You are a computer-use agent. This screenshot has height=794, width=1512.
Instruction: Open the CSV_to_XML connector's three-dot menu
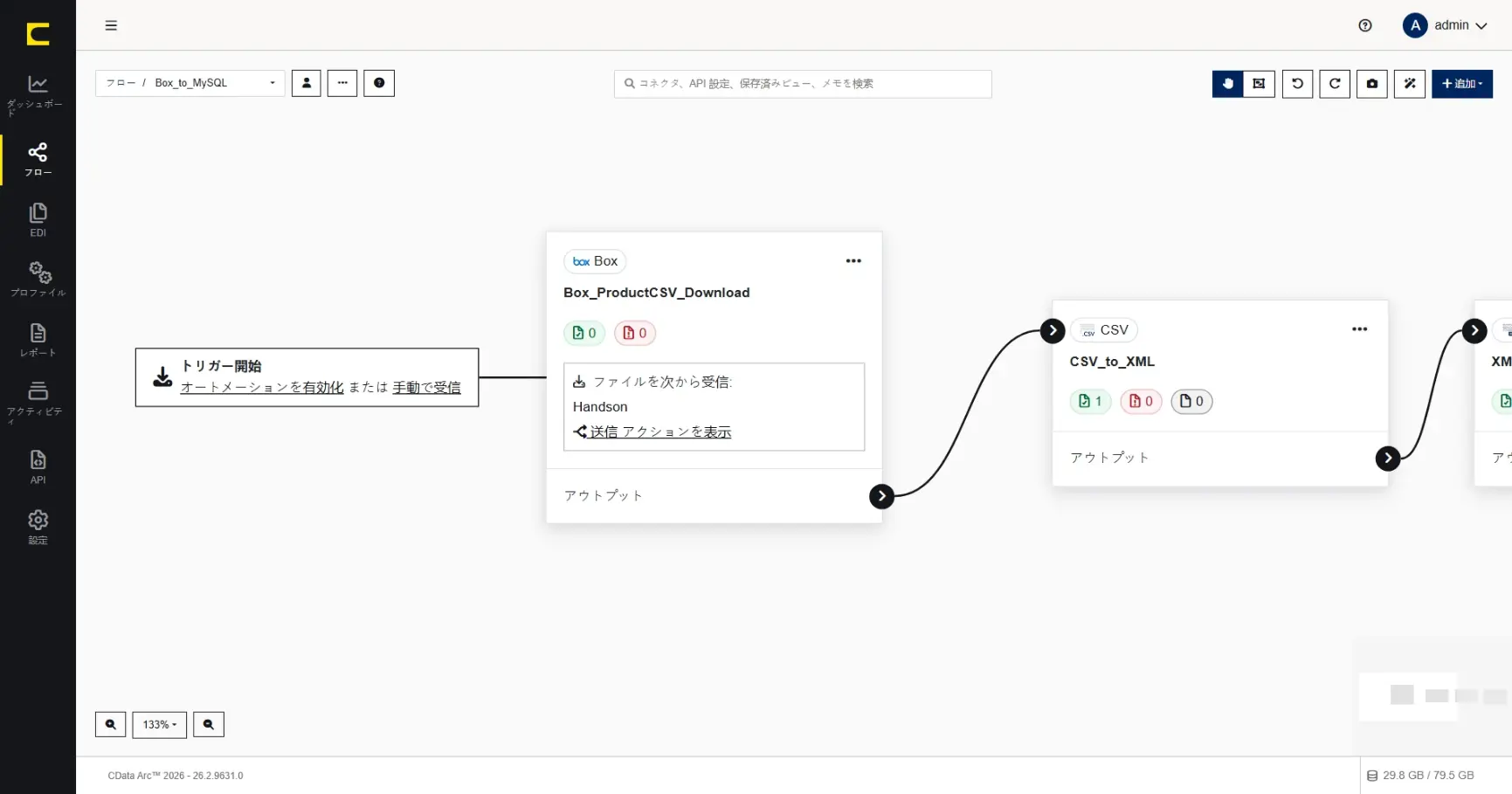click(1360, 329)
